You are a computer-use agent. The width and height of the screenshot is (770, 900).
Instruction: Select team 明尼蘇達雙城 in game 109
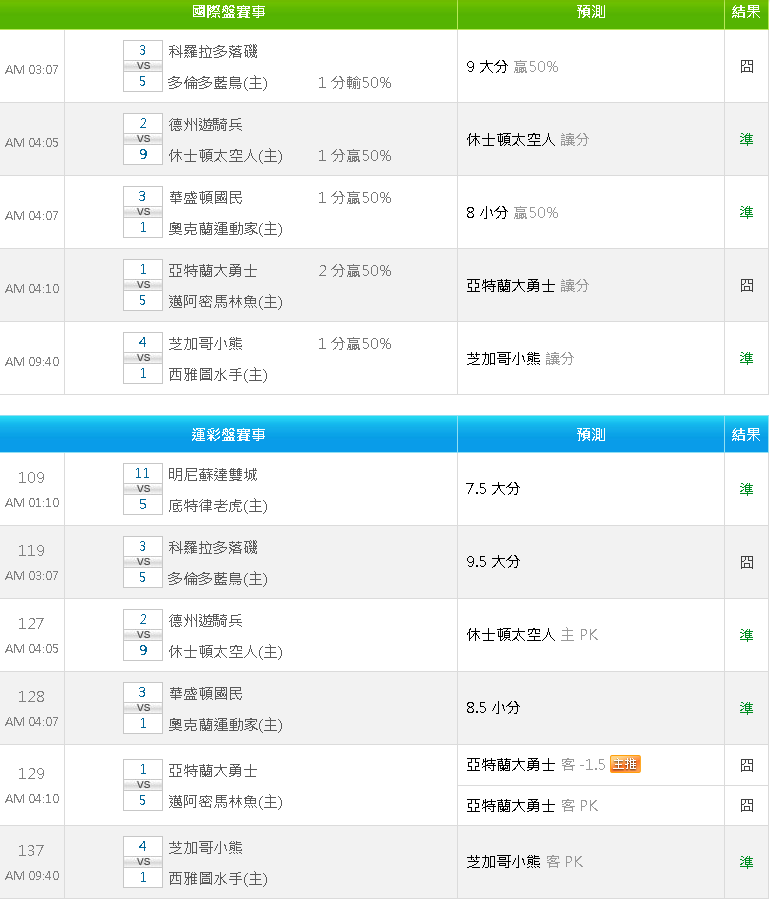[212, 474]
